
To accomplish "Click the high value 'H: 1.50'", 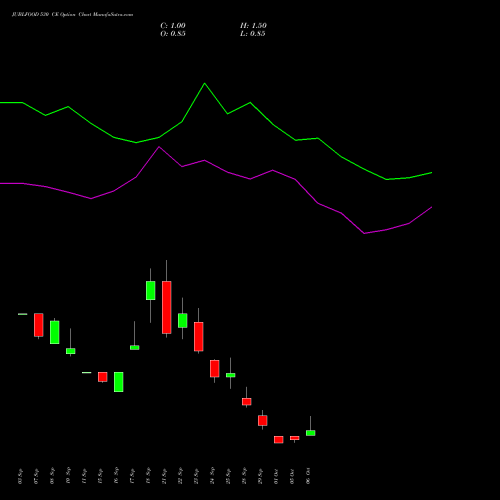I will [x=253, y=26].
